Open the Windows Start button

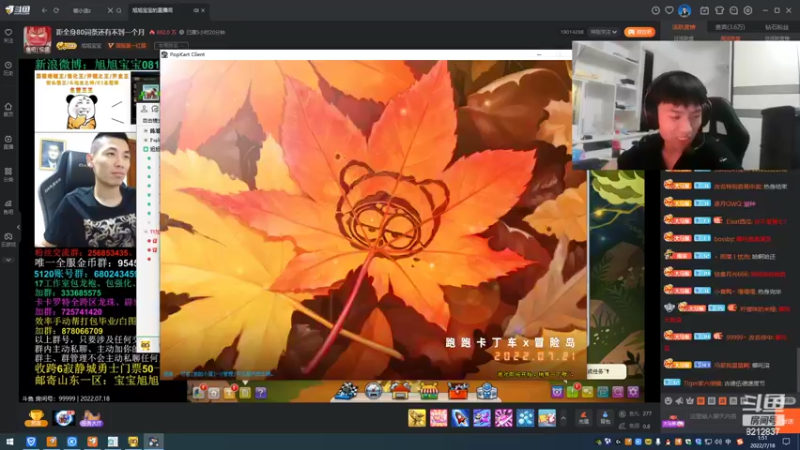pyautogui.click(x=9, y=441)
